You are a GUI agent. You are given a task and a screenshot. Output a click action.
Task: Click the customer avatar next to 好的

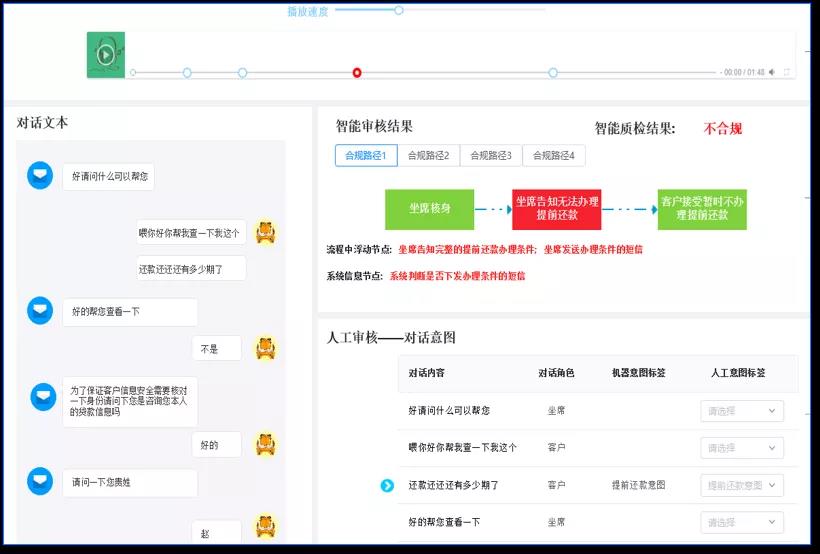click(265, 444)
